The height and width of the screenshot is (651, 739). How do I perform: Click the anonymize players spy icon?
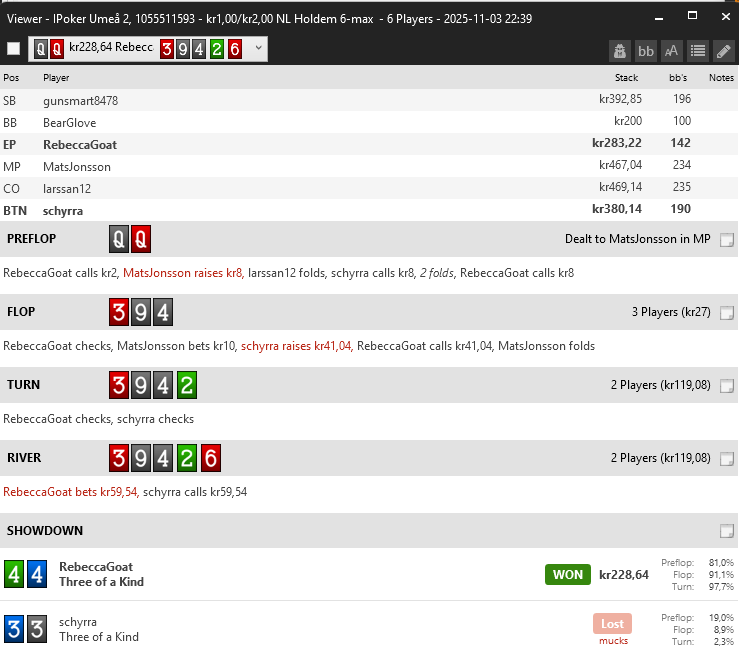[620, 50]
